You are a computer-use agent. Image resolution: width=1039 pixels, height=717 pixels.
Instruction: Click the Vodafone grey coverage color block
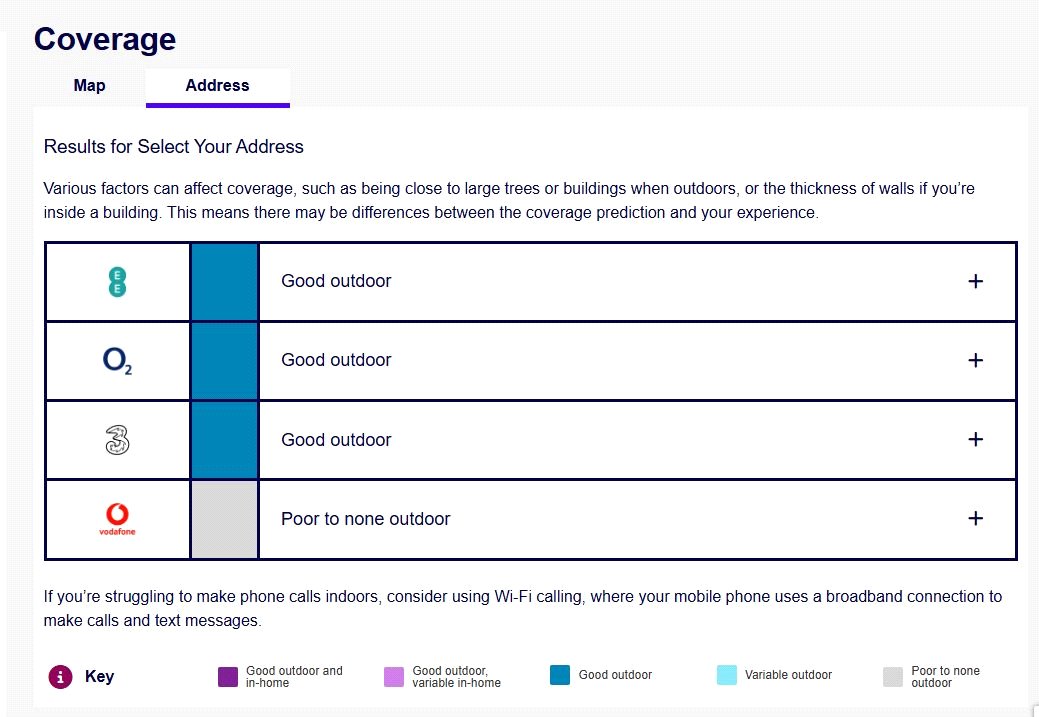[224, 519]
